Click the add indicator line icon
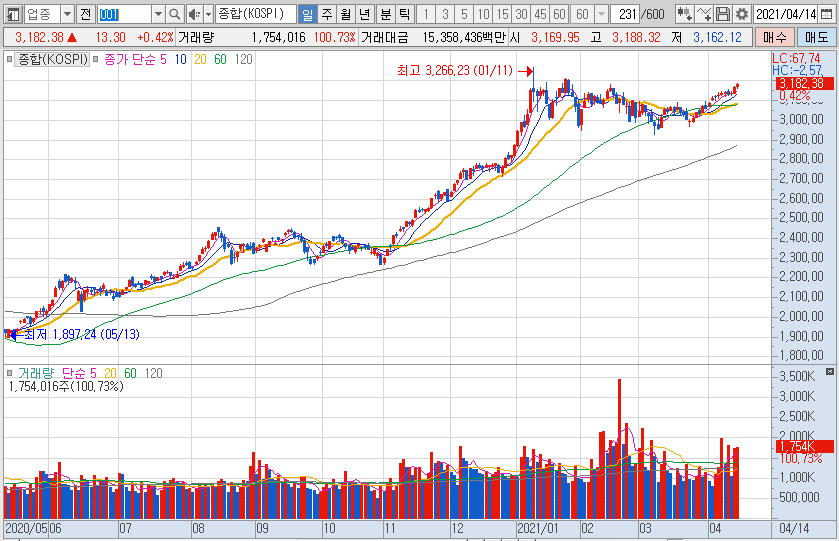839x541 pixels. [x=704, y=14]
